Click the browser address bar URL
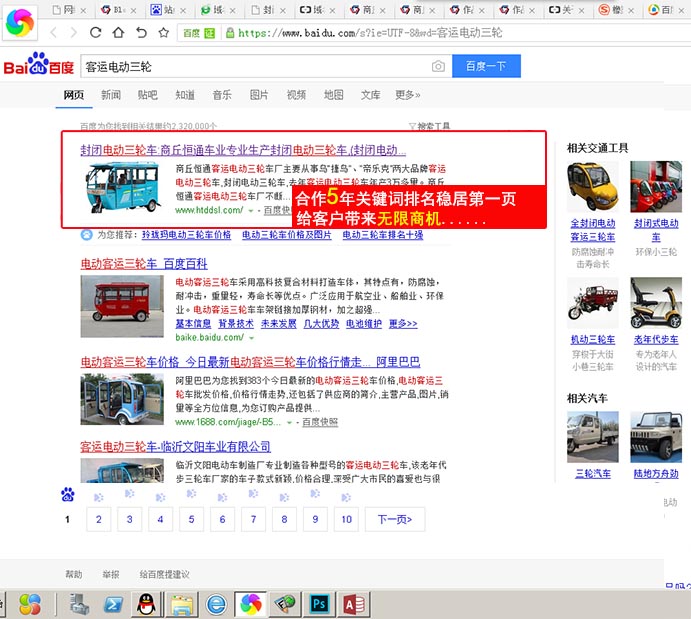691x619 pixels. click(x=370, y=33)
